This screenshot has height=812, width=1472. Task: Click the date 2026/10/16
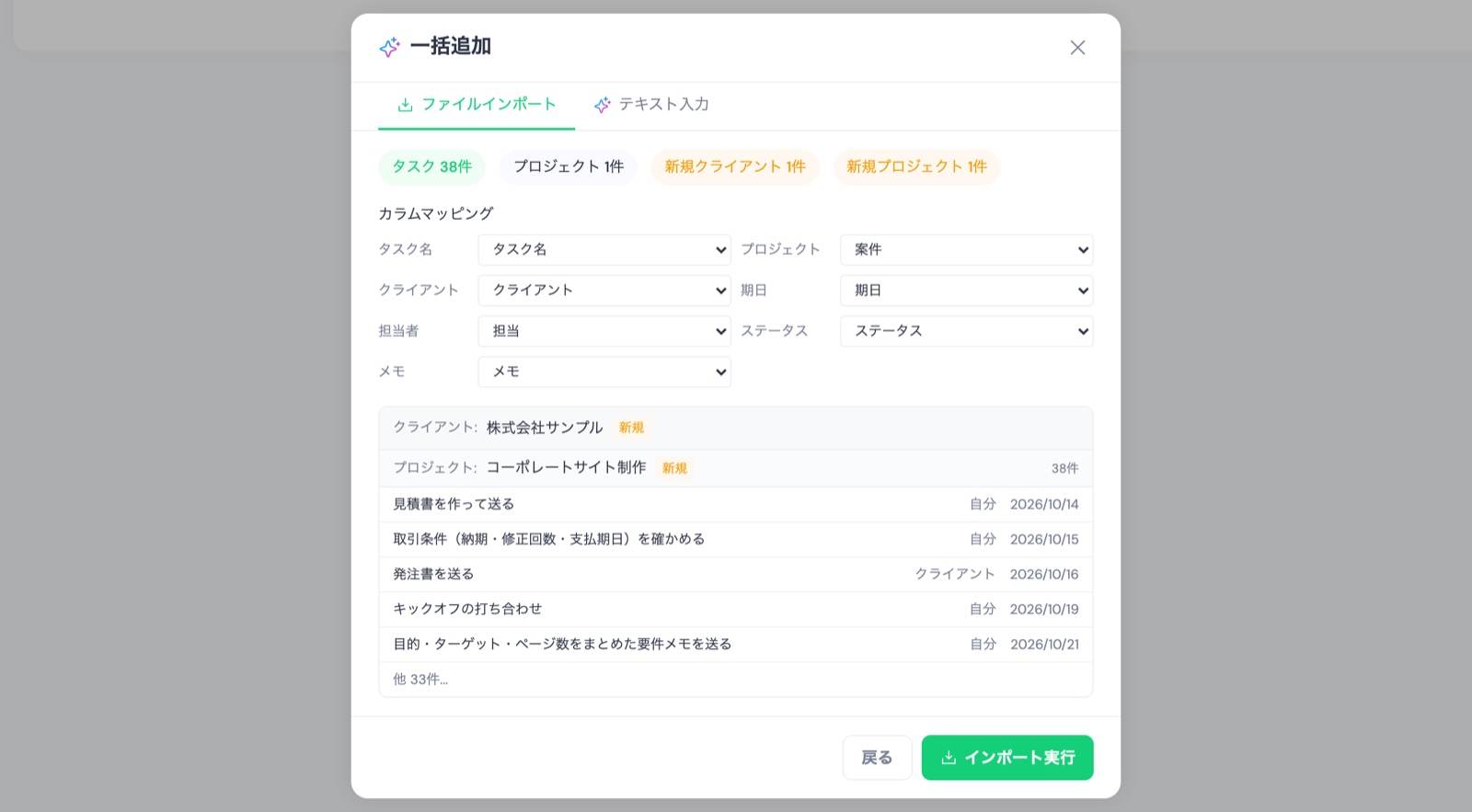(x=1044, y=574)
